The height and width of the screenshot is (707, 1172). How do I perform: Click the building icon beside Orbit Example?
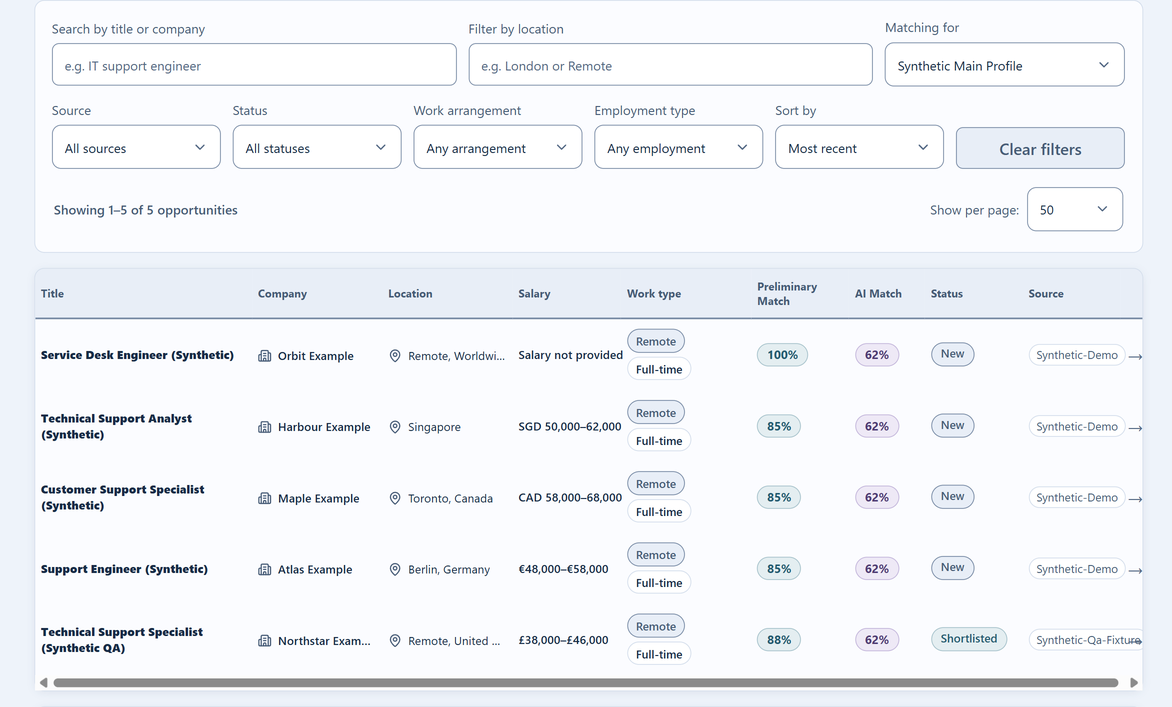[265, 356]
